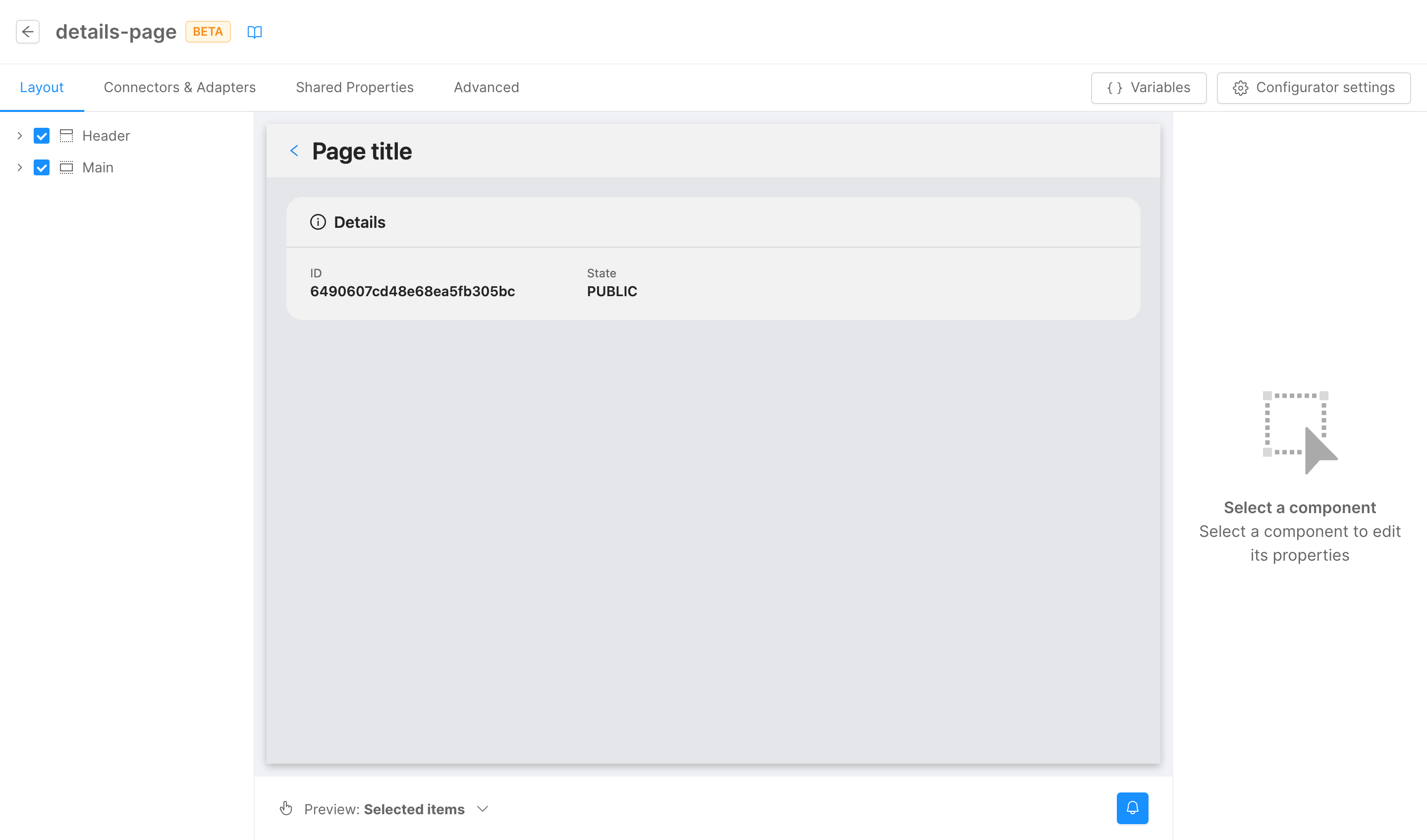
Task: Expand the Main tree node
Action: [x=19, y=167]
